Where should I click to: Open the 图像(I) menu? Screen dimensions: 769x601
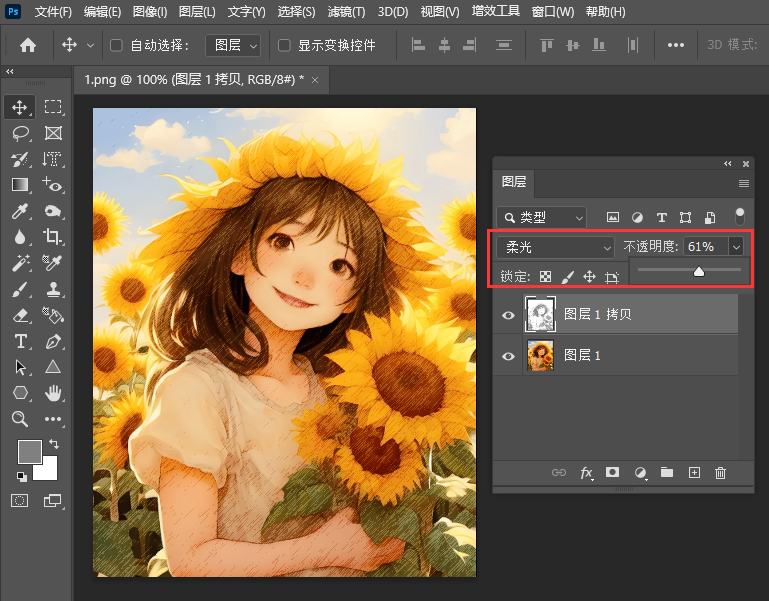pyautogui.click(x=150, y=12)
